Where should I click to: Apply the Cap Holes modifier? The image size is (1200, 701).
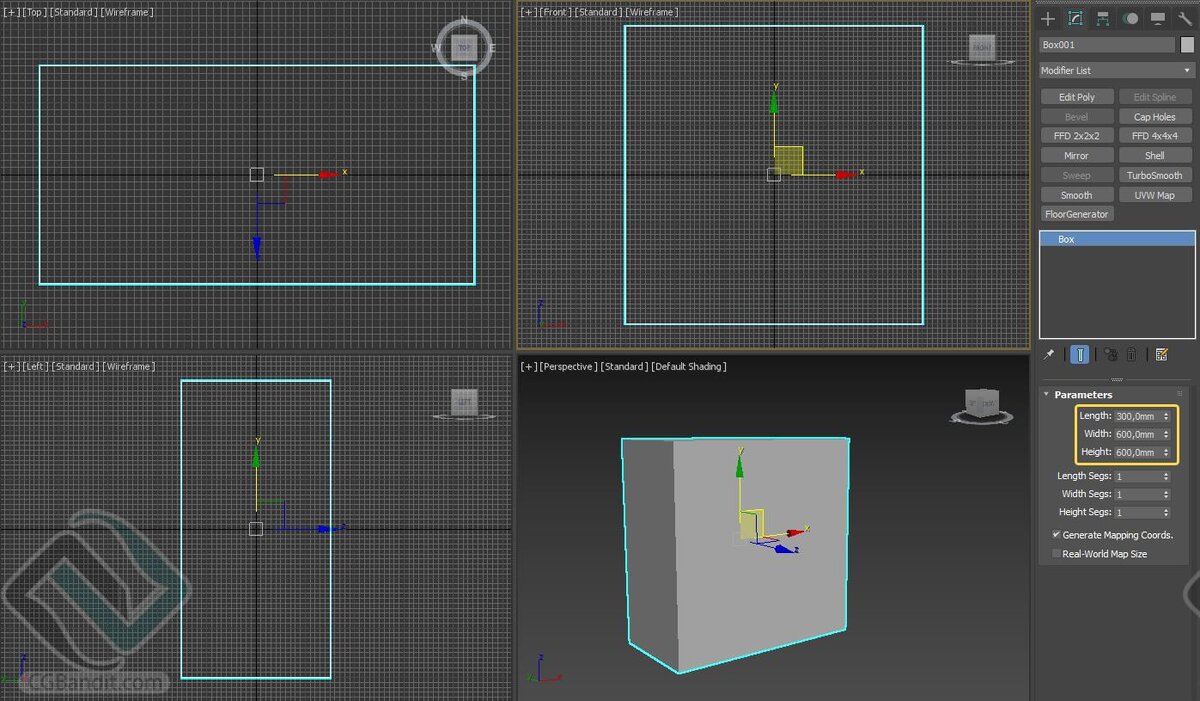coord(1155,117)
